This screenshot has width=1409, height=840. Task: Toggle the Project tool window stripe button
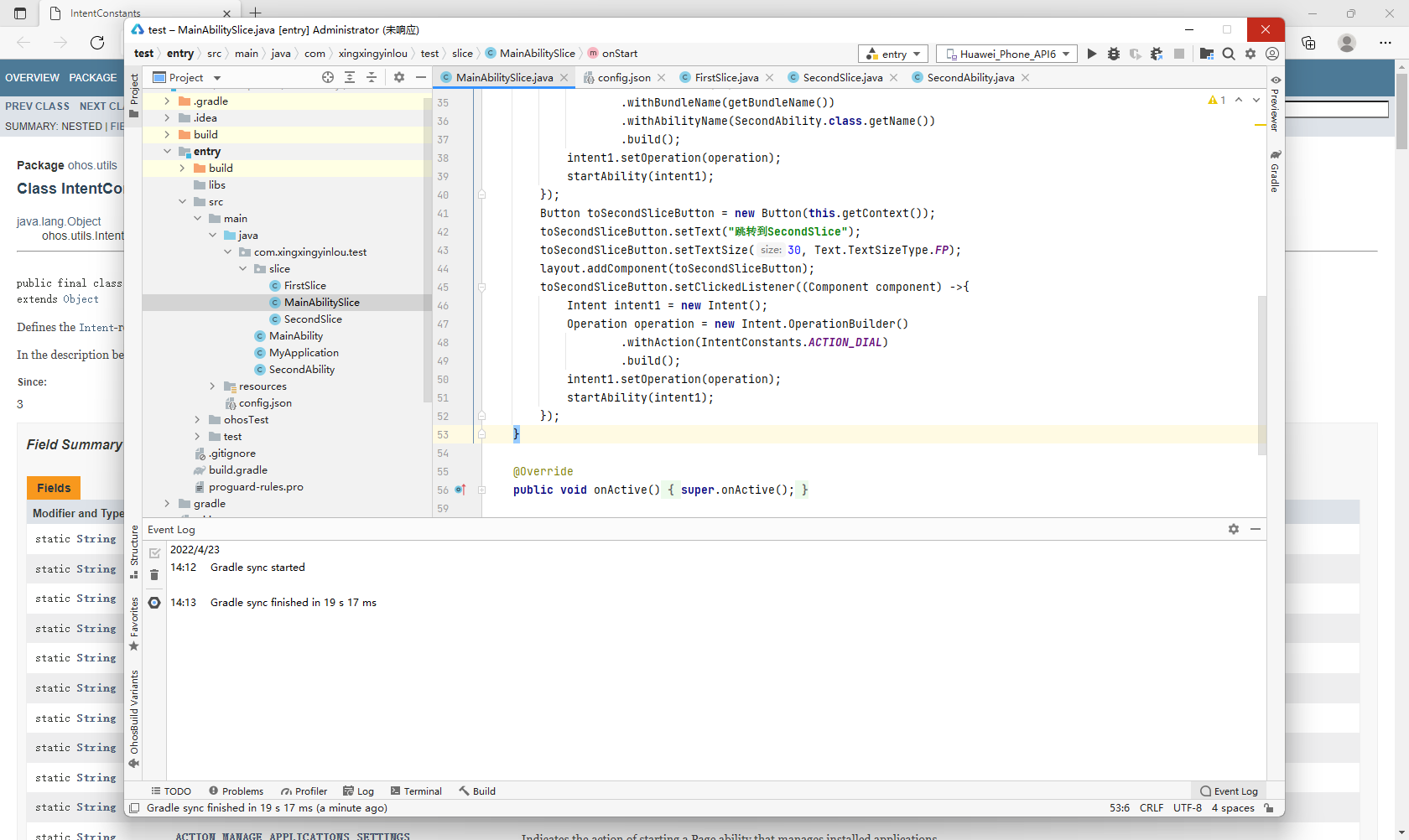pos(134,96)
